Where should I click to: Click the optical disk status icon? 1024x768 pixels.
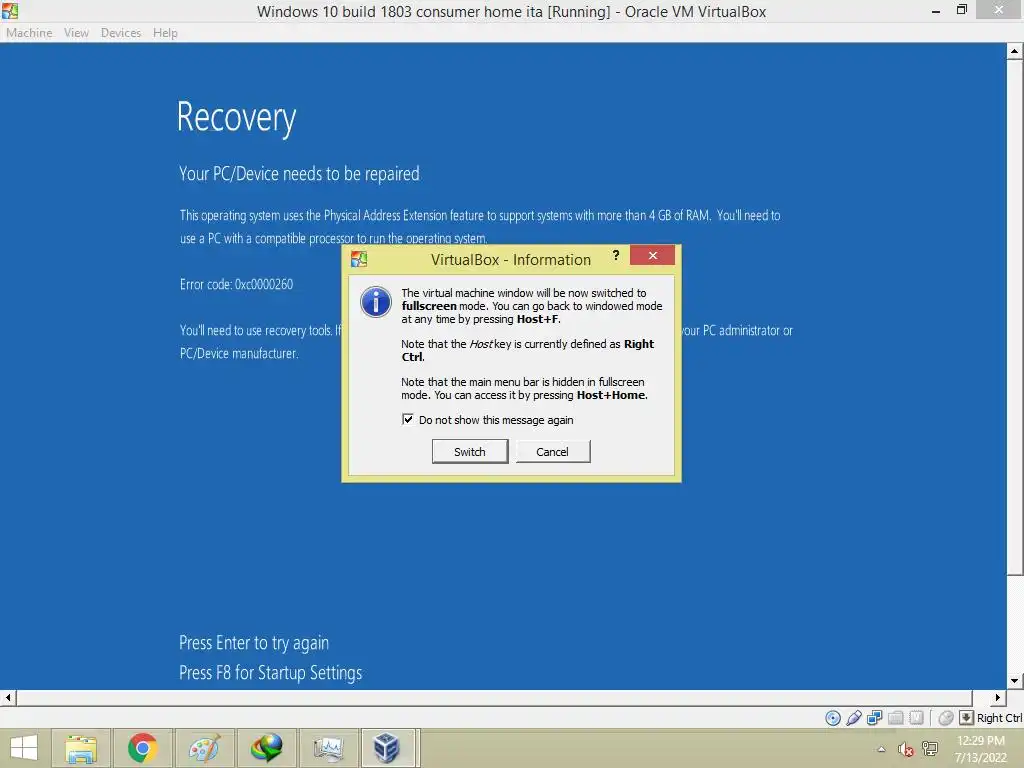tap(833, 718)
